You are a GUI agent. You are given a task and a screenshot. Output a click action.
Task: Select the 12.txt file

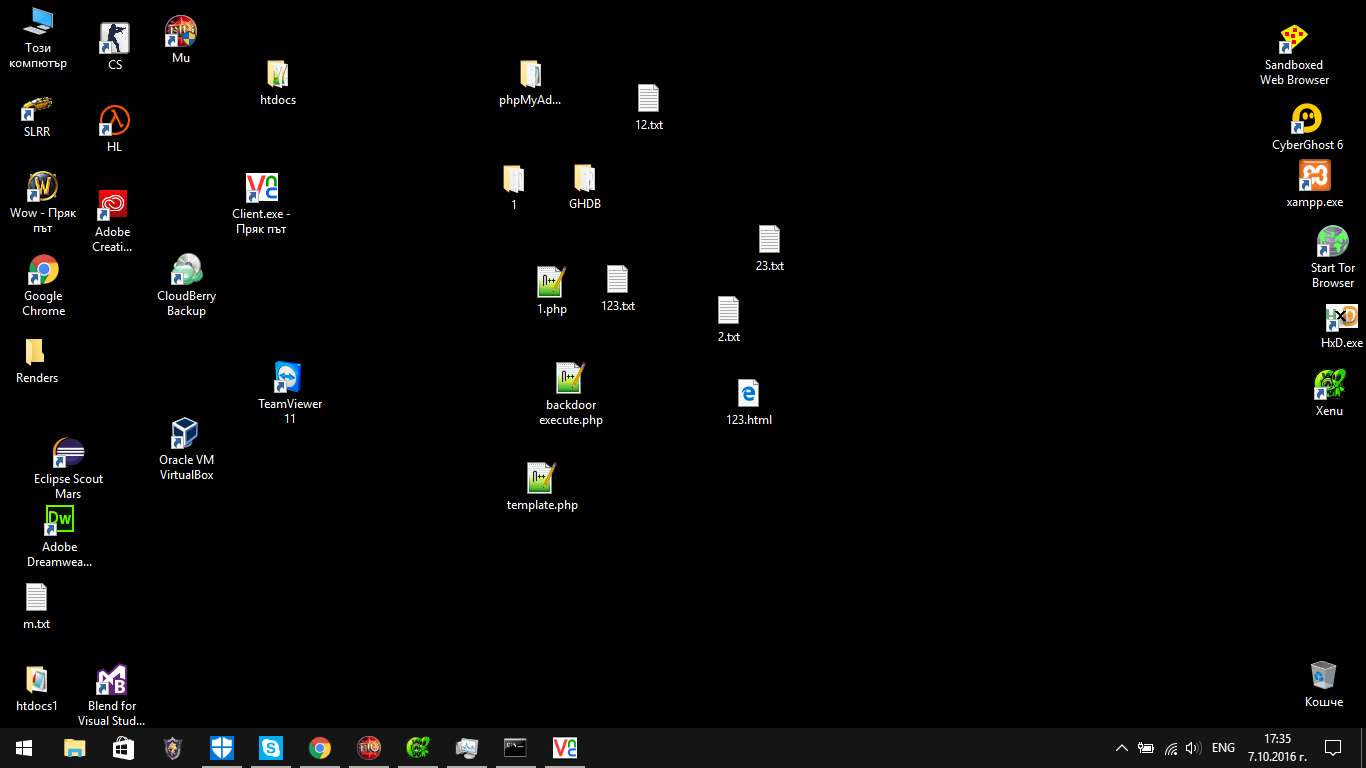649,108
